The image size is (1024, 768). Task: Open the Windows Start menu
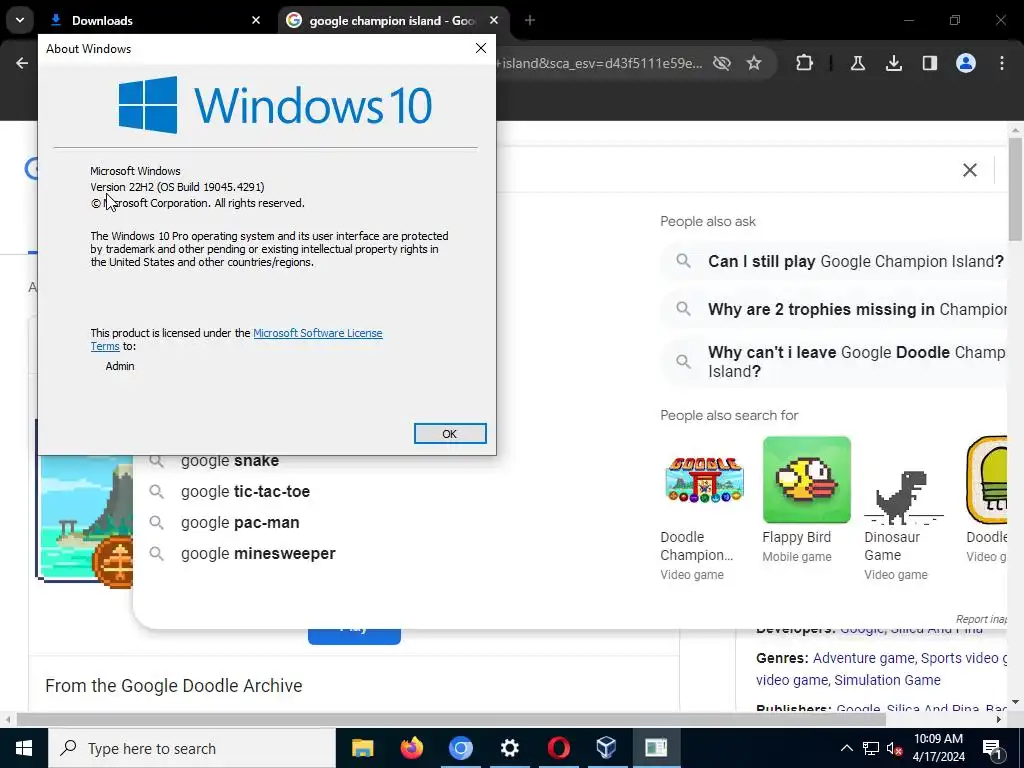(24, 748)
